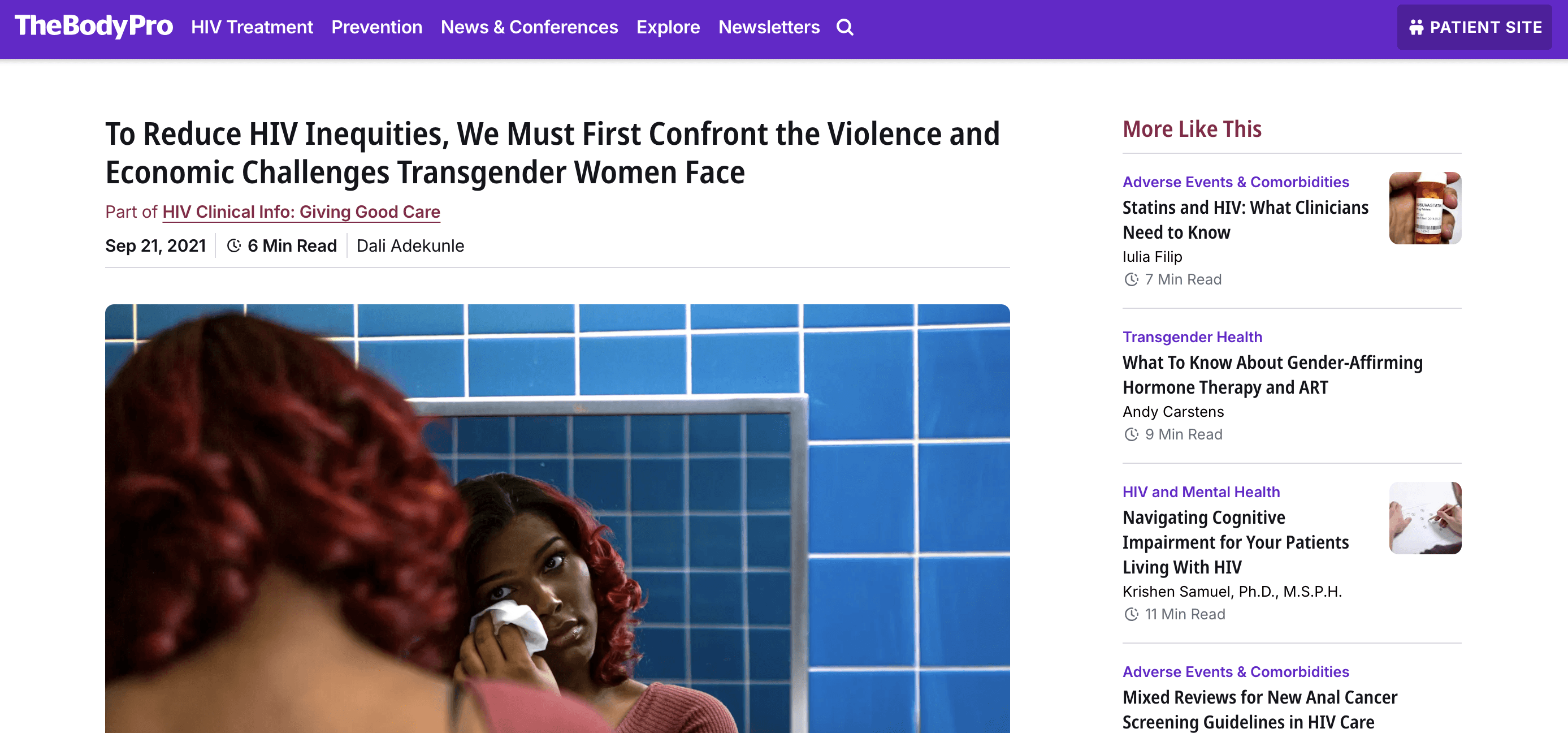This screenshot has width=1568, height=733.
Task: Click the search magnifier icon
Action: [844, 27]
